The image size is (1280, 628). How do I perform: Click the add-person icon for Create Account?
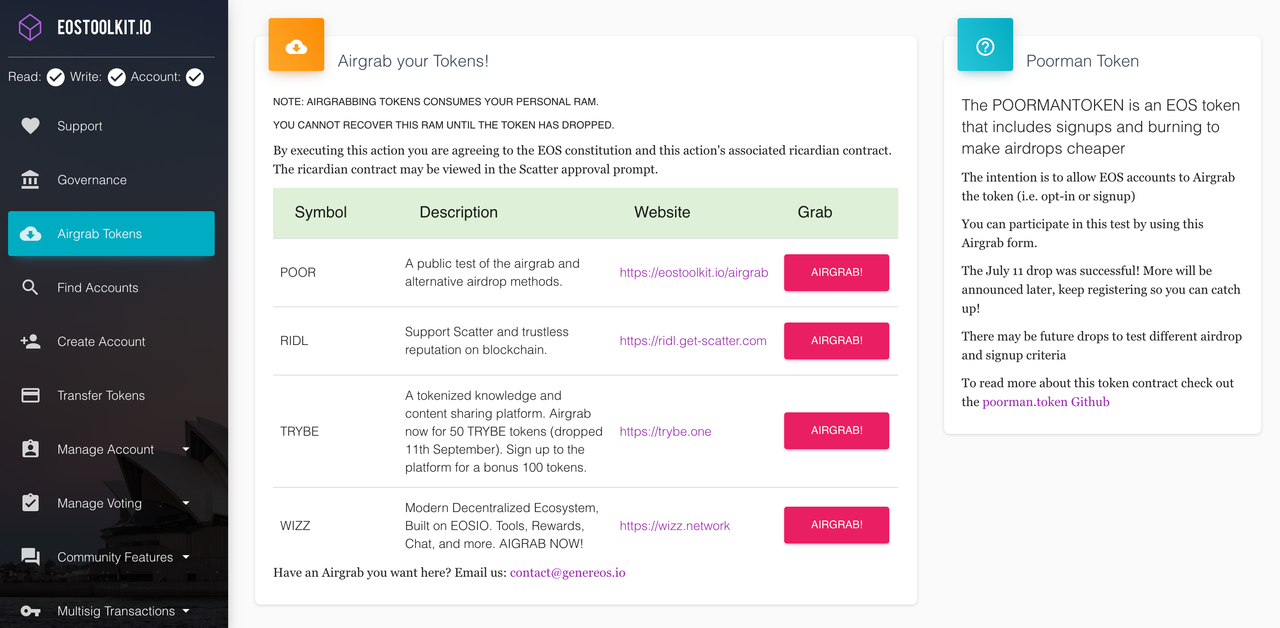31,342
